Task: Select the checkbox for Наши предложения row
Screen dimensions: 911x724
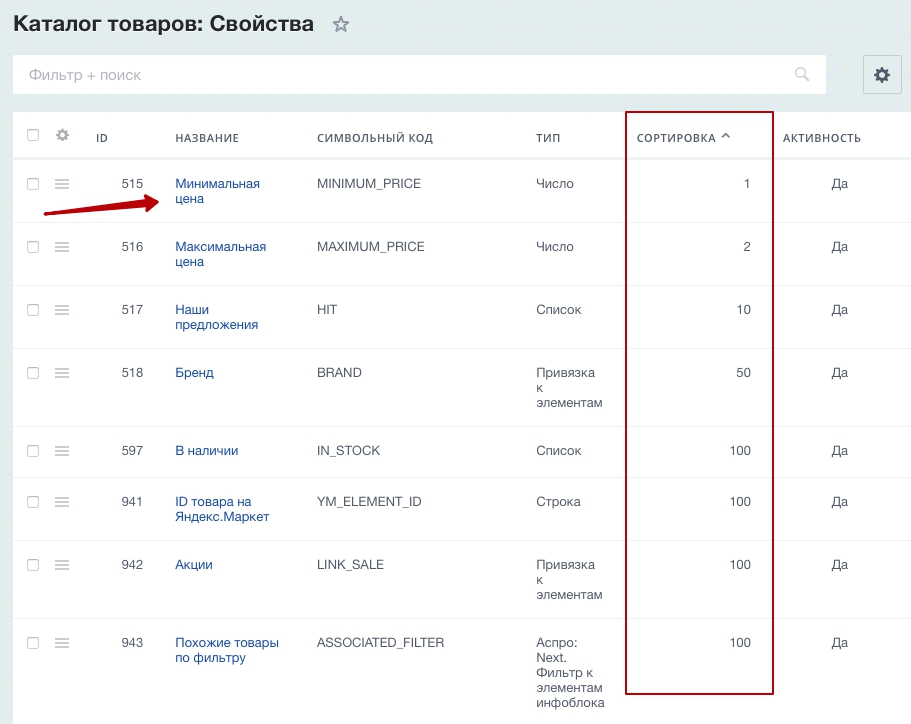Action: click(x=33, y=310)
